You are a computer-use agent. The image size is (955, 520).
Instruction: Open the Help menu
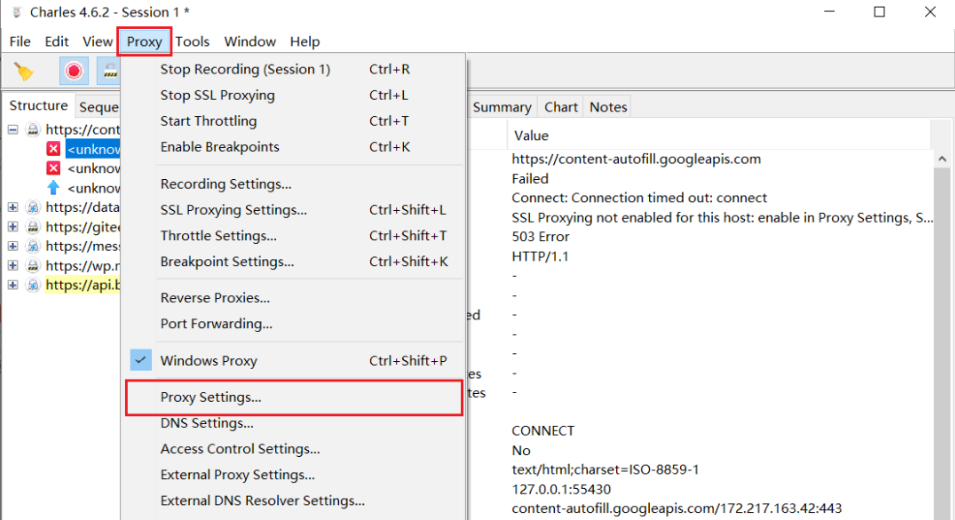tap(305, 41)
